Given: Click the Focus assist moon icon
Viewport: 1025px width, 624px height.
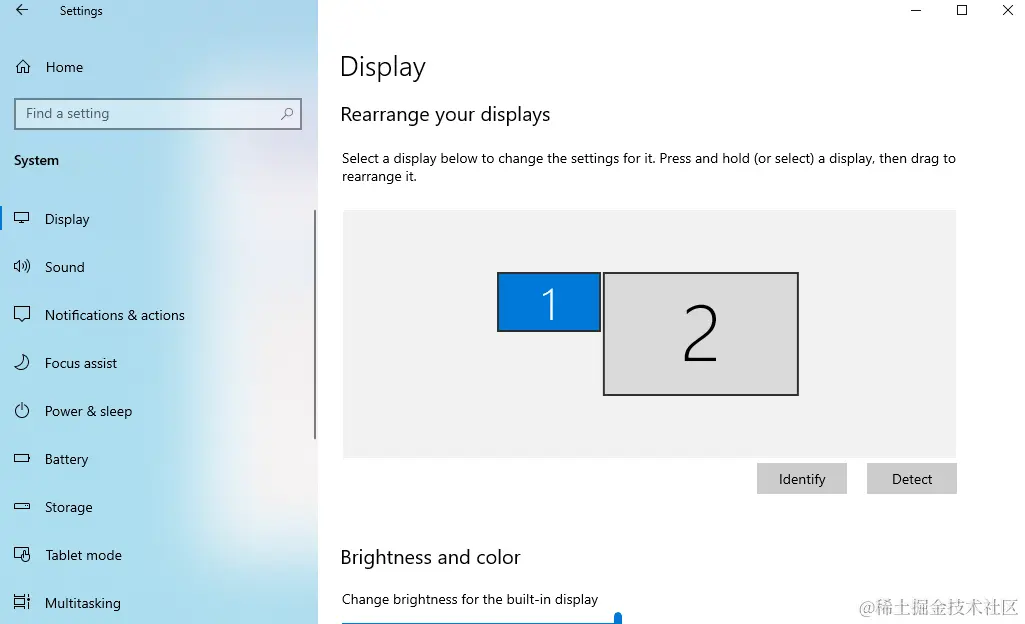Looking at the screenshot, I should [x=22, y=362].
